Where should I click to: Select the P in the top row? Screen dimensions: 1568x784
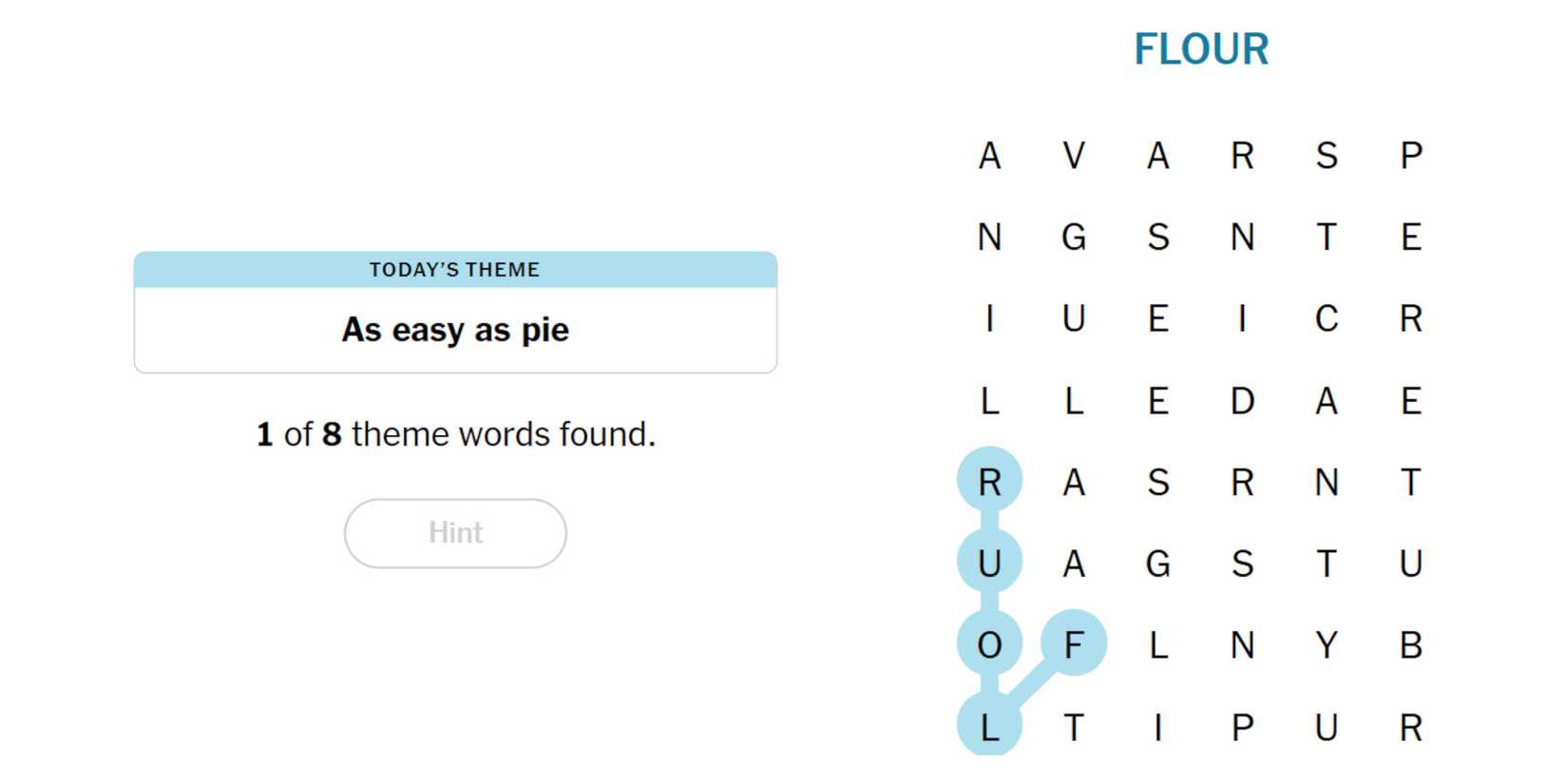(1411, 155)
